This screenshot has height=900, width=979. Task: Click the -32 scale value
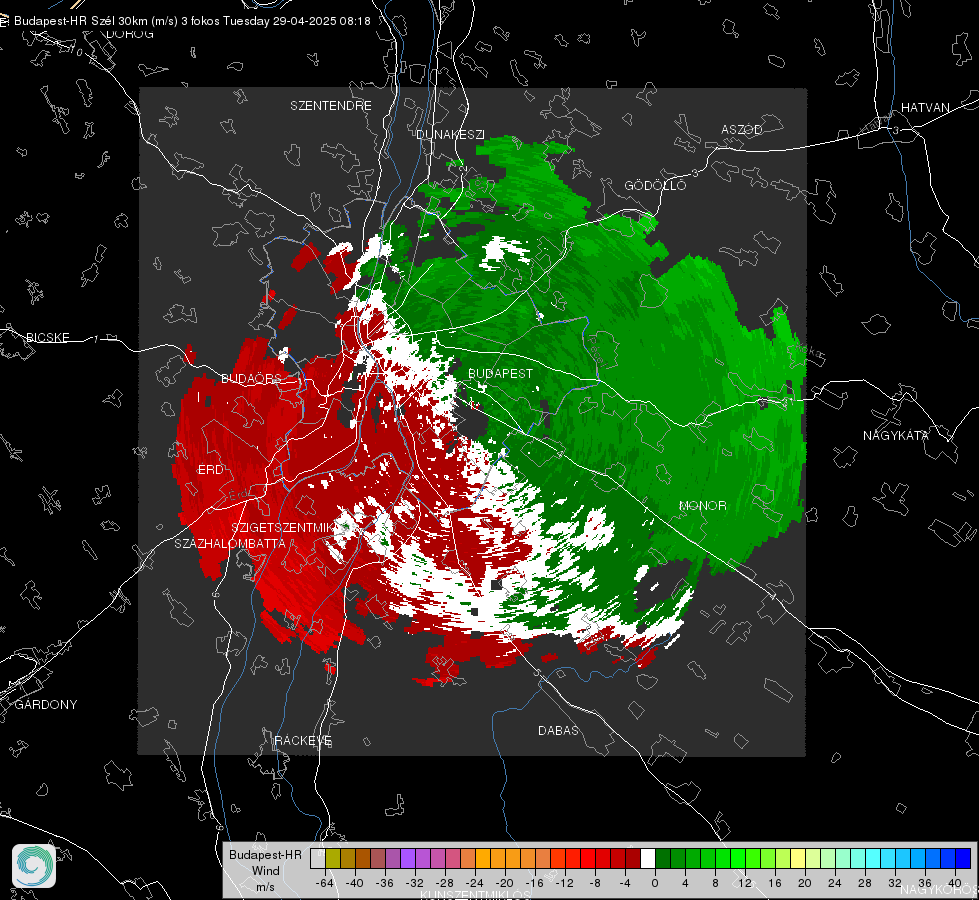(x=415, y=883)
